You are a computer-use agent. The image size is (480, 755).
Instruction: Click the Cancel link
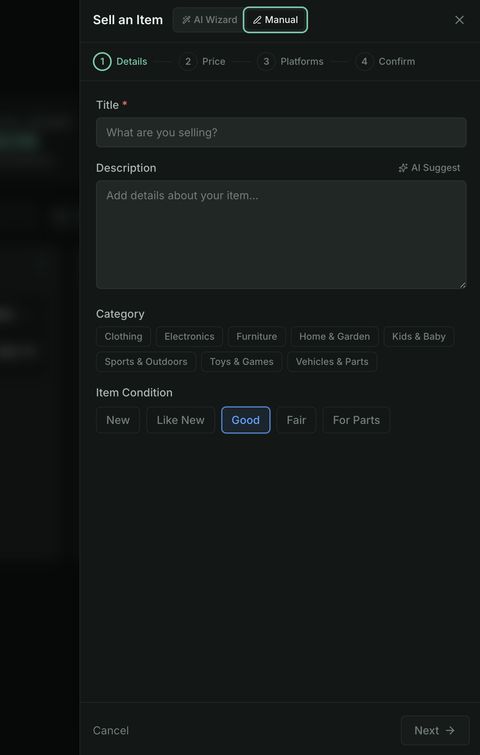point(111,730)
